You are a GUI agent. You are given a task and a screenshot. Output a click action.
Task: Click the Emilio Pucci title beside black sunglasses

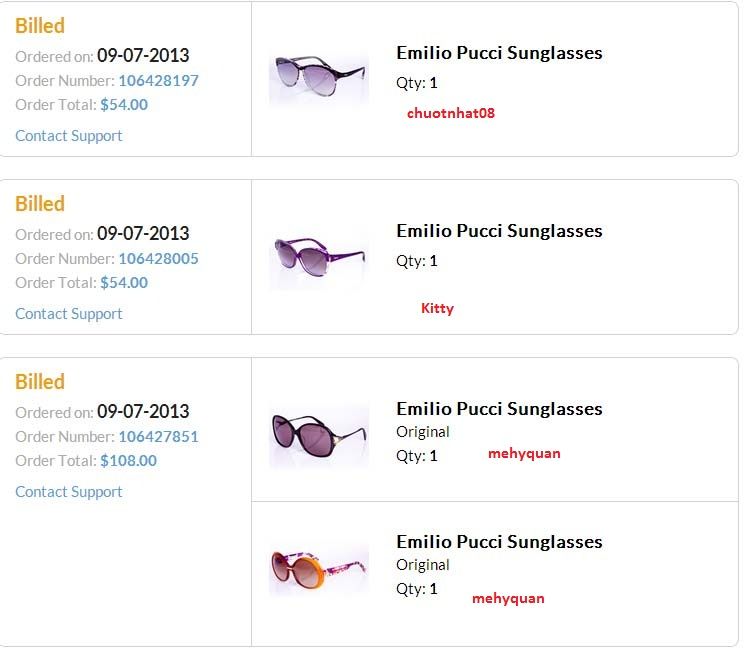click(499, 409)
